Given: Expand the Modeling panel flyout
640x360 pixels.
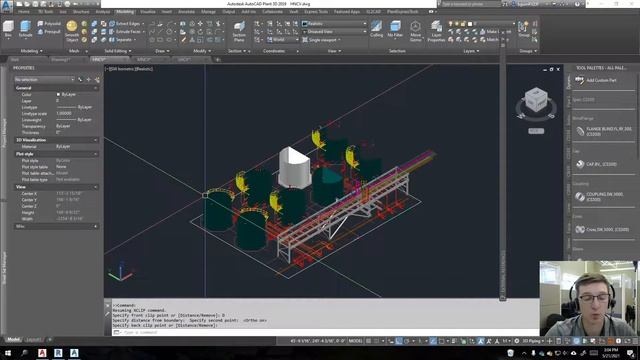Looking at the screenshot, I should [31, 51].
